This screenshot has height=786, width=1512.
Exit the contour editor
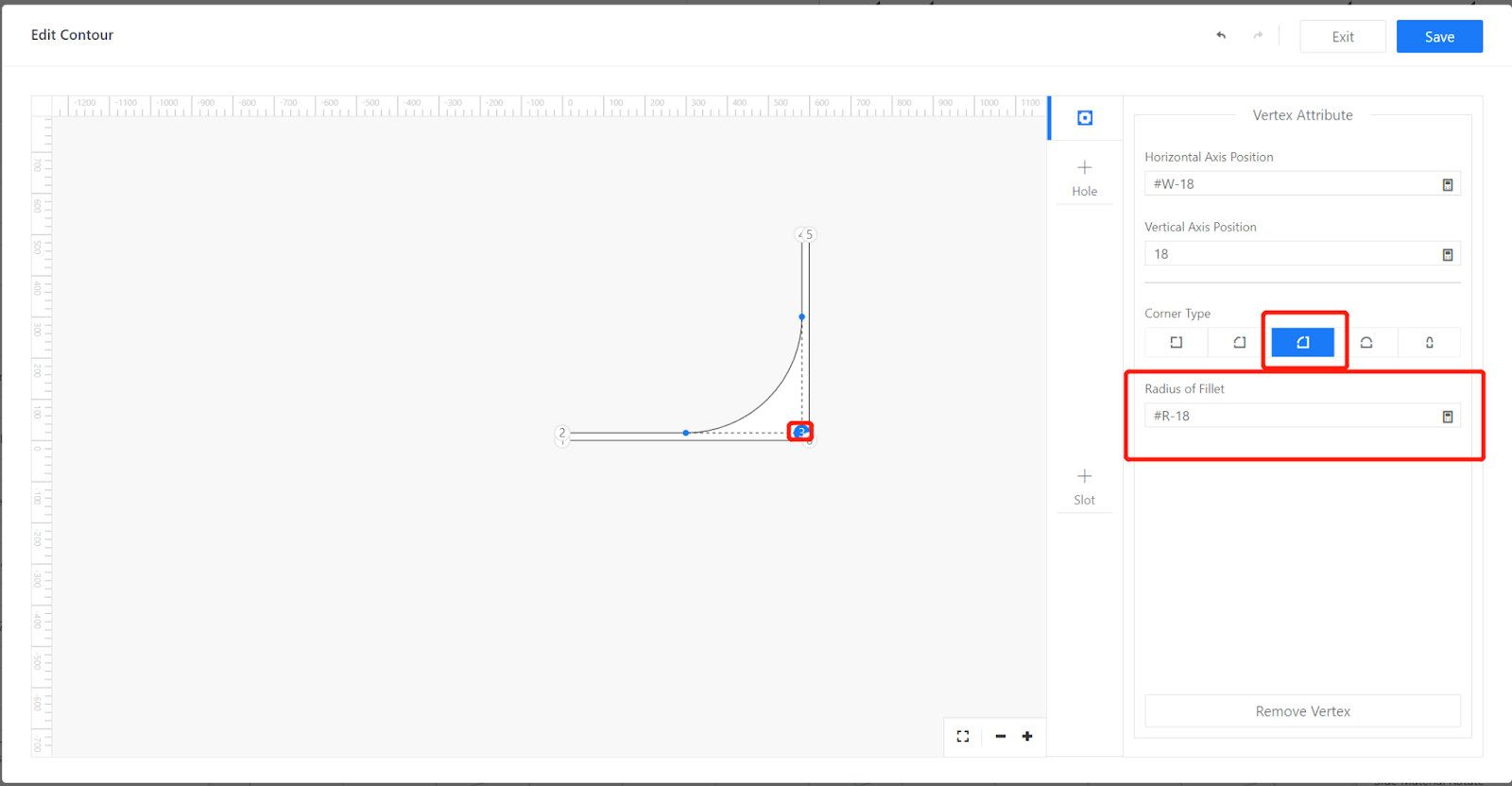[1343, 37]
